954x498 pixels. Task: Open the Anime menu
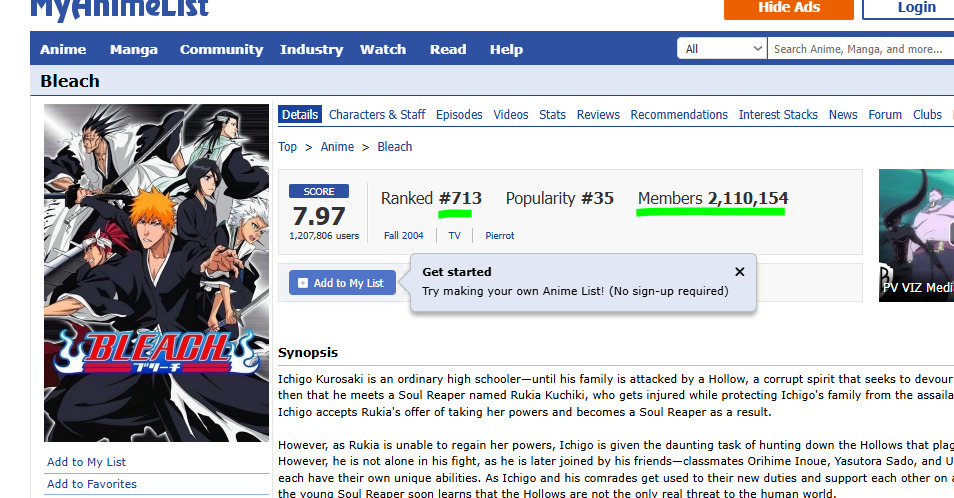(63, 49)
